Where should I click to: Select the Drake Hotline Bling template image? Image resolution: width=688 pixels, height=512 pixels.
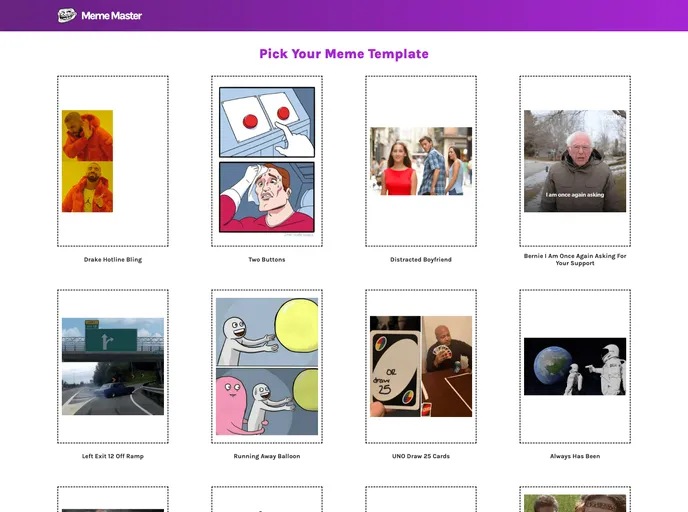pos(88,161)
